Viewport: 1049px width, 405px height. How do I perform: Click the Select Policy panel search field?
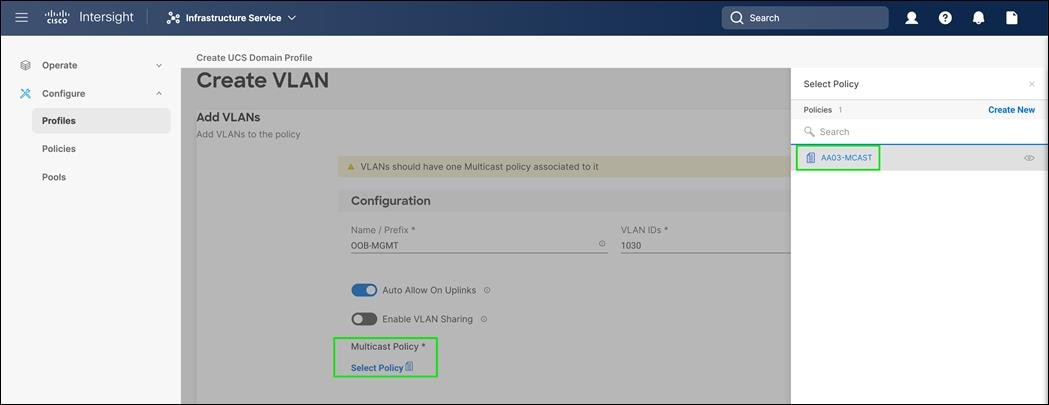click(919, 132)
